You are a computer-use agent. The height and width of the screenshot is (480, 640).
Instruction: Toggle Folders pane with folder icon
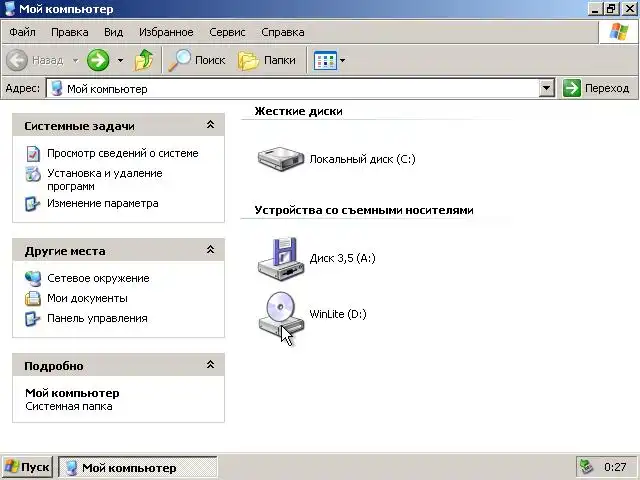coord(248,60)
